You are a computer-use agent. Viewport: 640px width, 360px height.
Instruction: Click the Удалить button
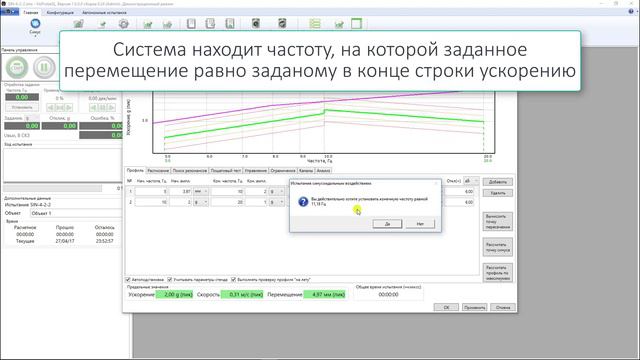tap(498, 193)
